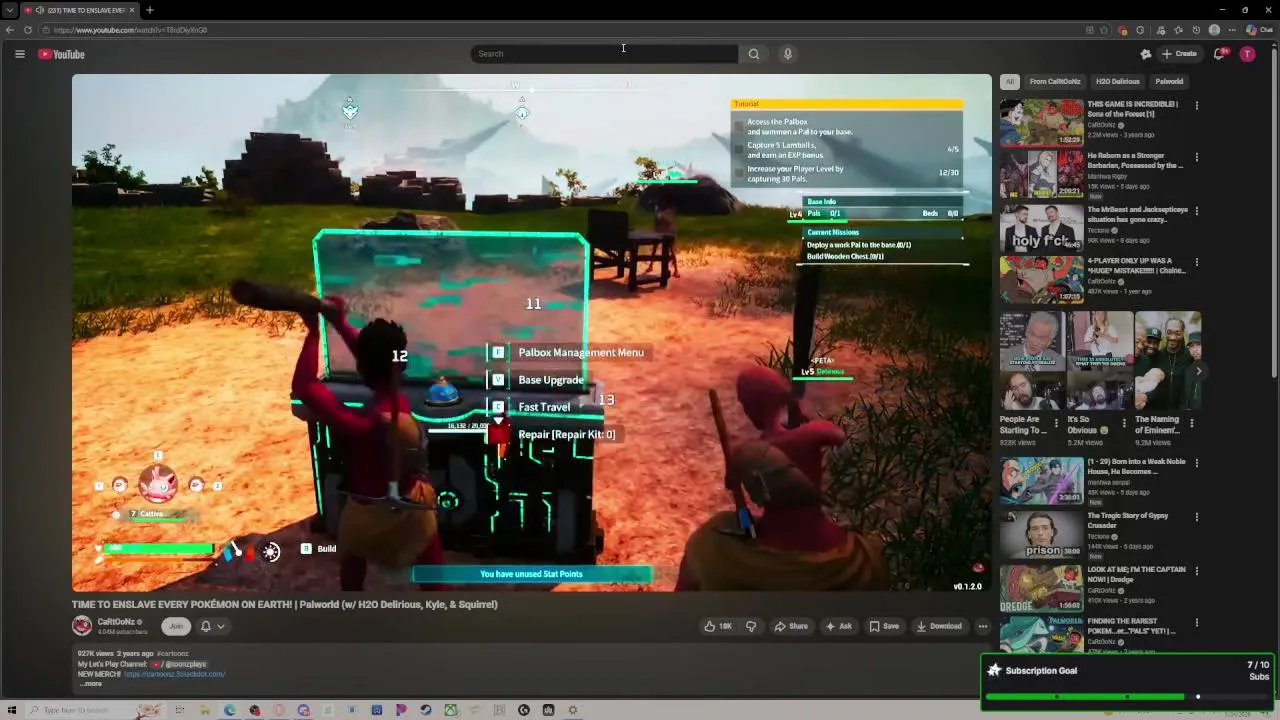Image resolution: width=1280 pixels, height=720 pixels.
Task: Dislike the video with thumbs-down
Action: (x=751, y=626)
